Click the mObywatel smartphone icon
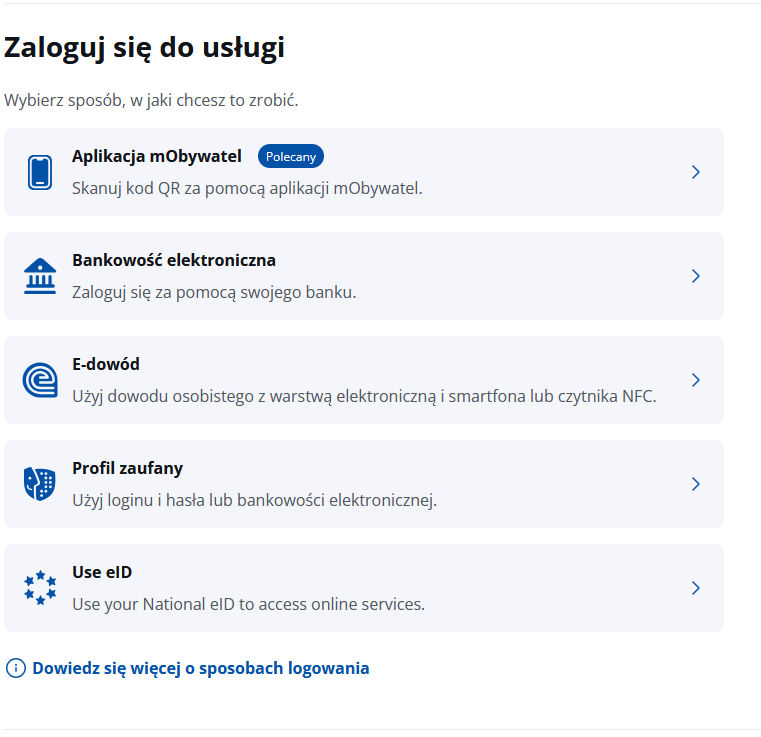The width and height of the screenshot is (761, 737). [x=40, y=172]
